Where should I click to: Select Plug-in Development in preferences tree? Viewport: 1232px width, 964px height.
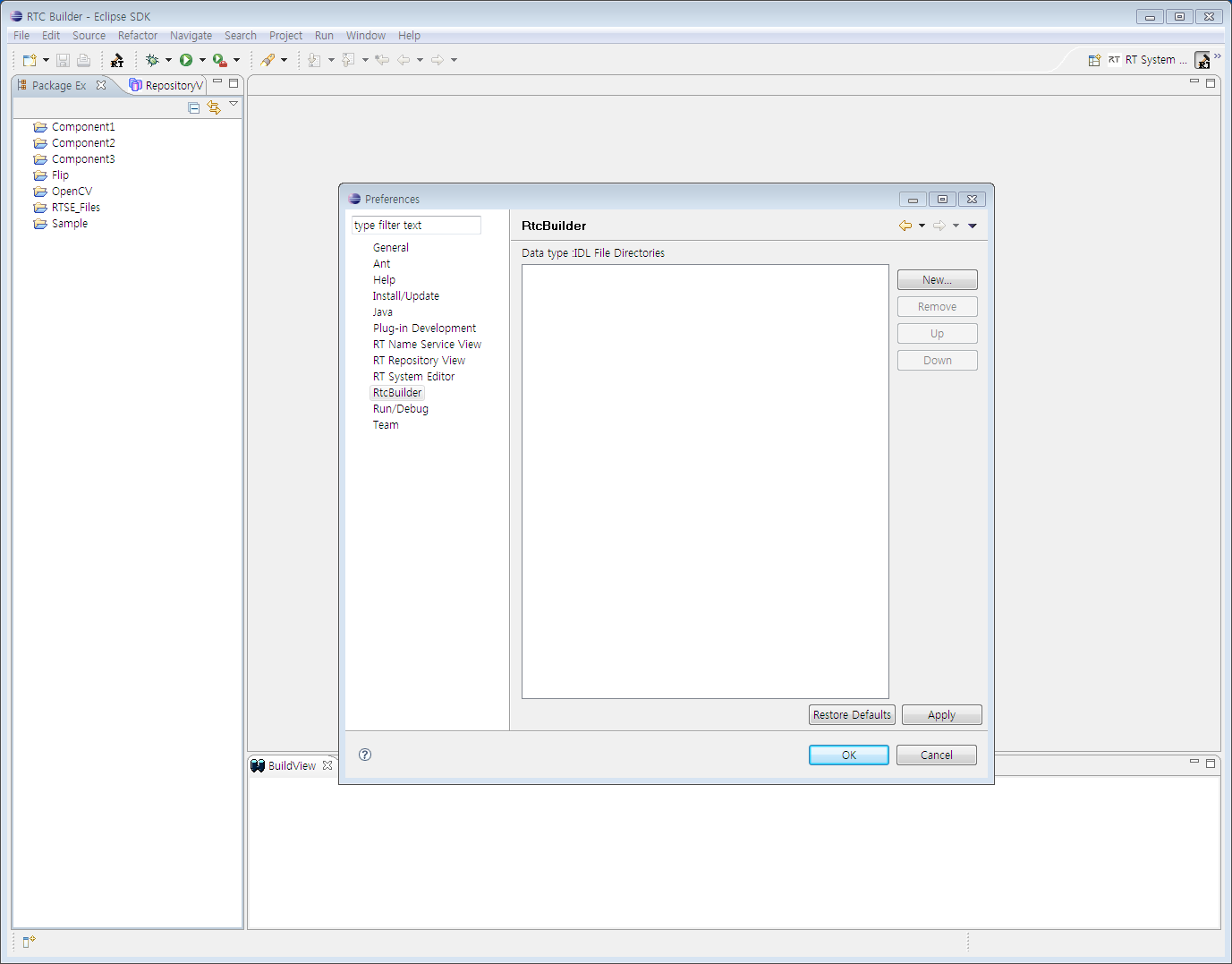[424, 328]
